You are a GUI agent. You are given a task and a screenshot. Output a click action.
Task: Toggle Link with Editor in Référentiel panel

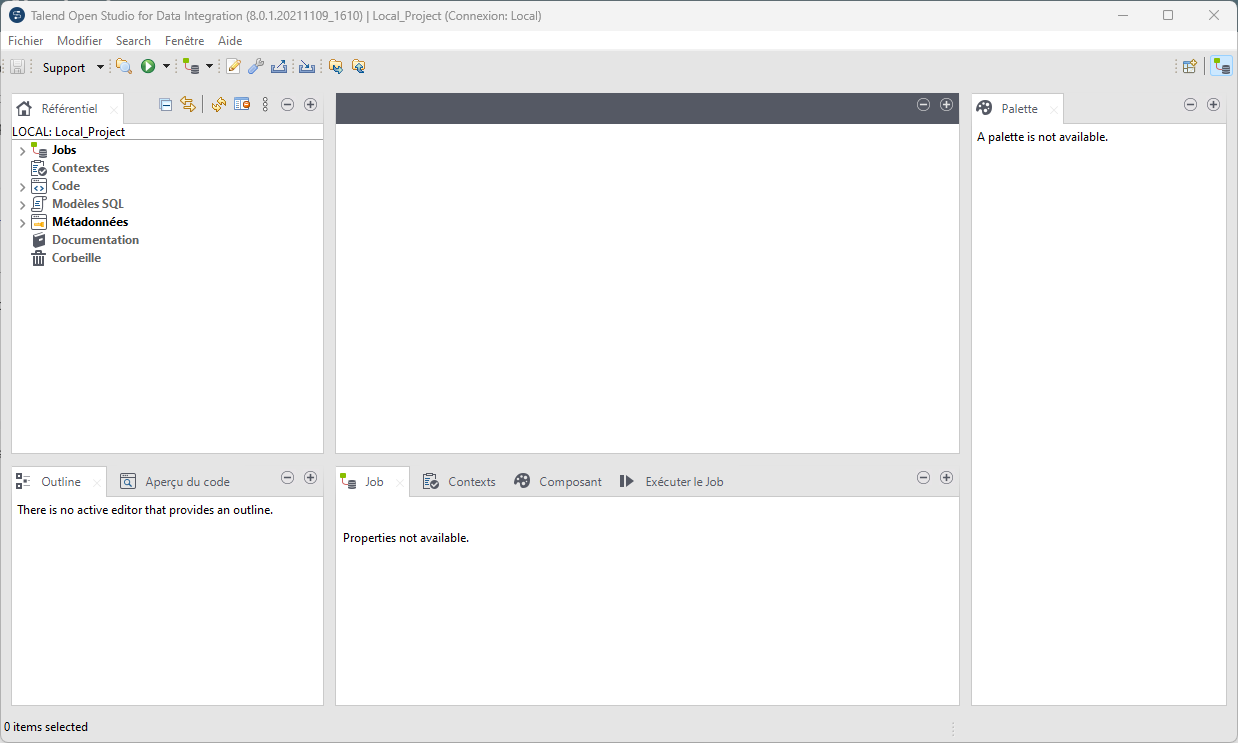click(187, 104)
